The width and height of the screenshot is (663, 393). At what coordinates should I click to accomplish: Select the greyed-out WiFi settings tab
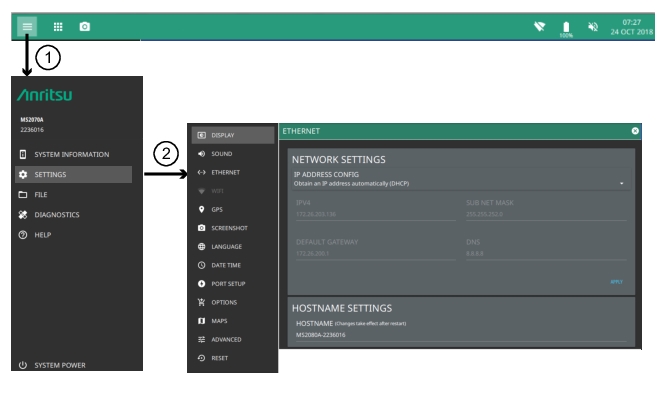(233, 191)
